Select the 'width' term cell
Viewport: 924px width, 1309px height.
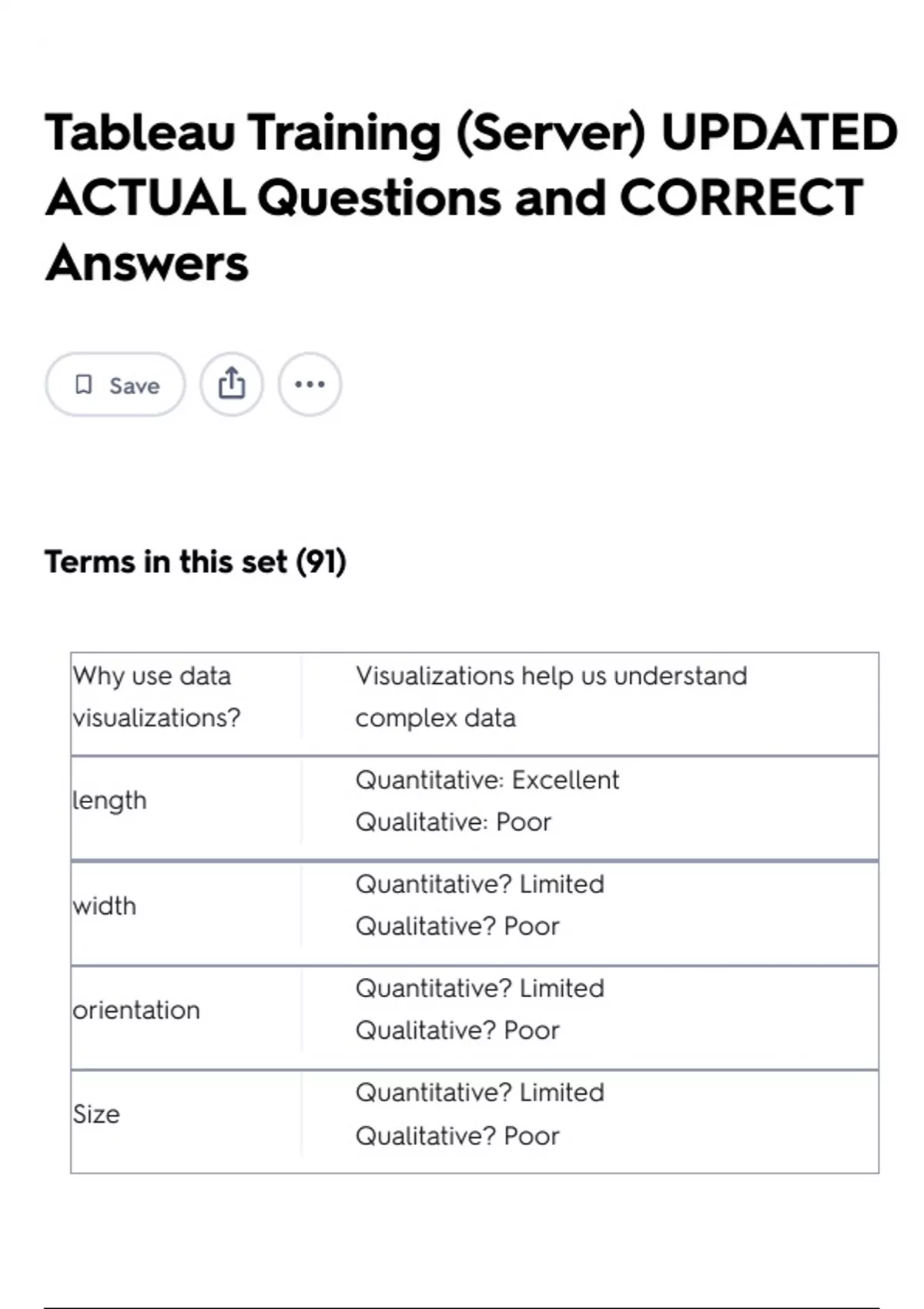pos(105,906)
